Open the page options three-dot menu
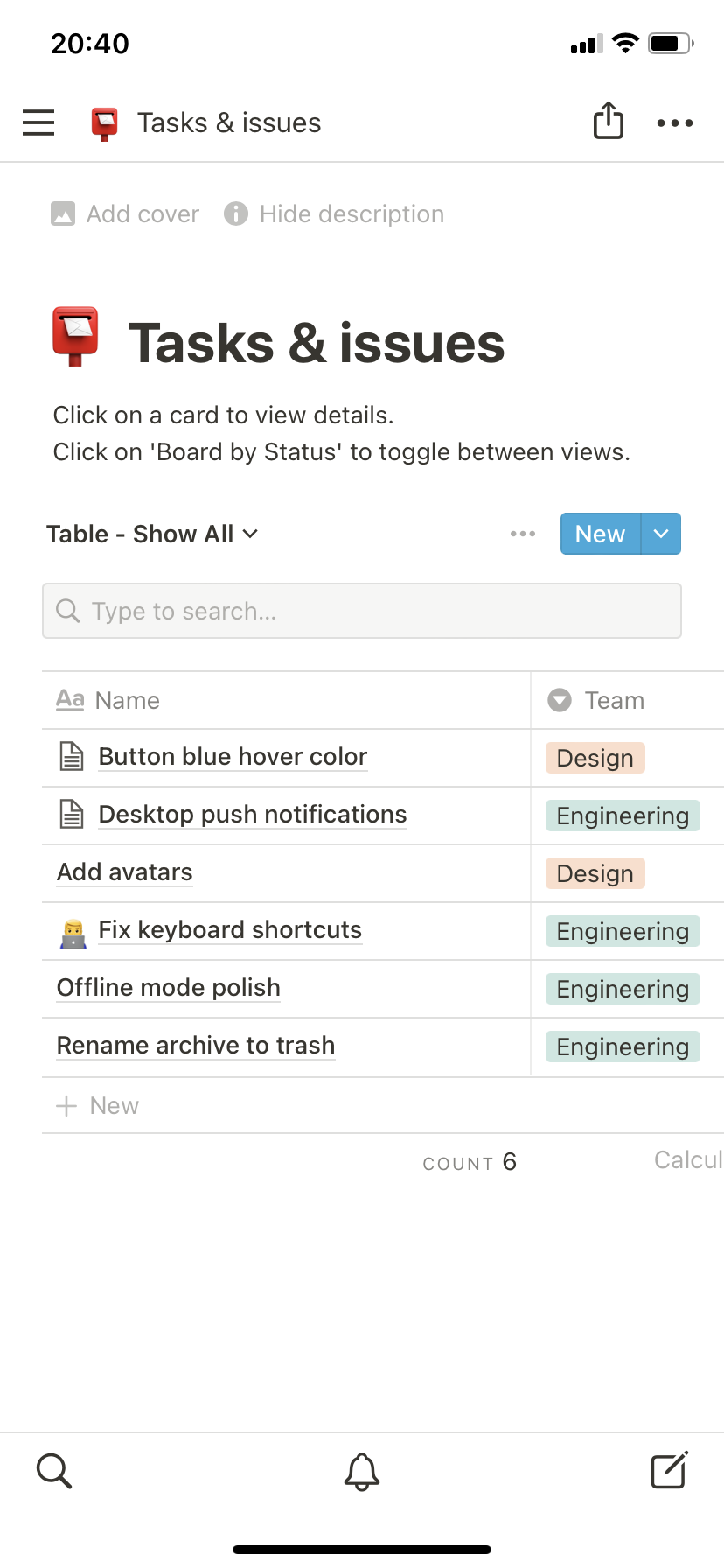This screenshot has height=1568, width=724. [x=675, y=123]
